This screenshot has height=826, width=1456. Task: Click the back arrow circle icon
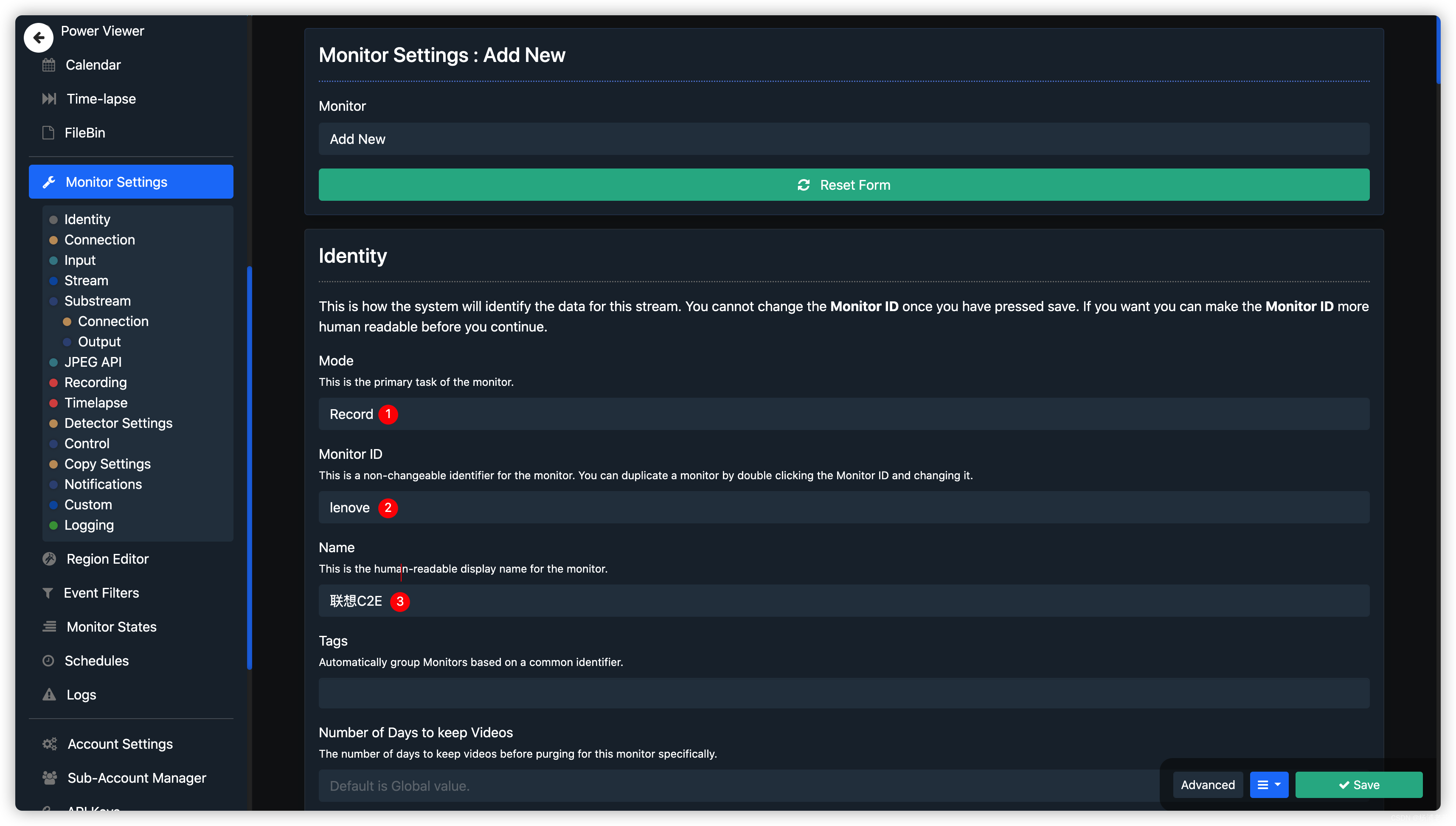(38, 37)
